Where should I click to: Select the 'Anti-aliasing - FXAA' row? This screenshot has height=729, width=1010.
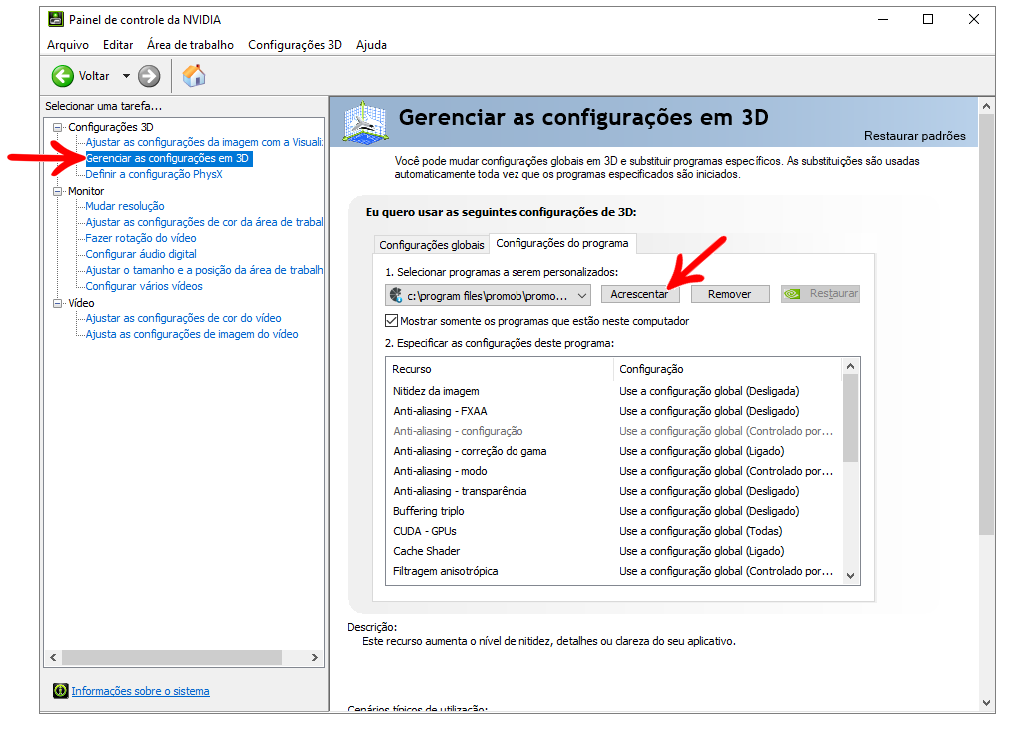point(614,411)
